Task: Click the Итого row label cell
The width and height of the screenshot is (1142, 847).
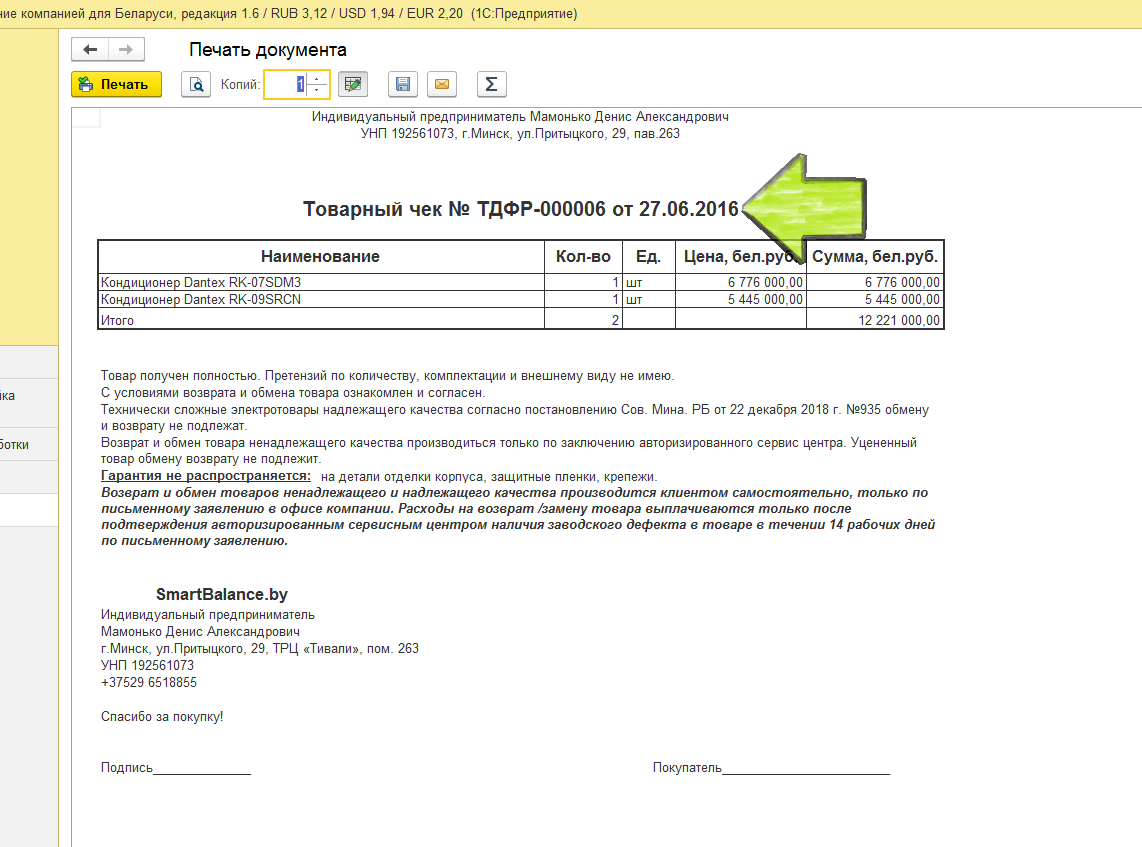Action: coord(321,320)
